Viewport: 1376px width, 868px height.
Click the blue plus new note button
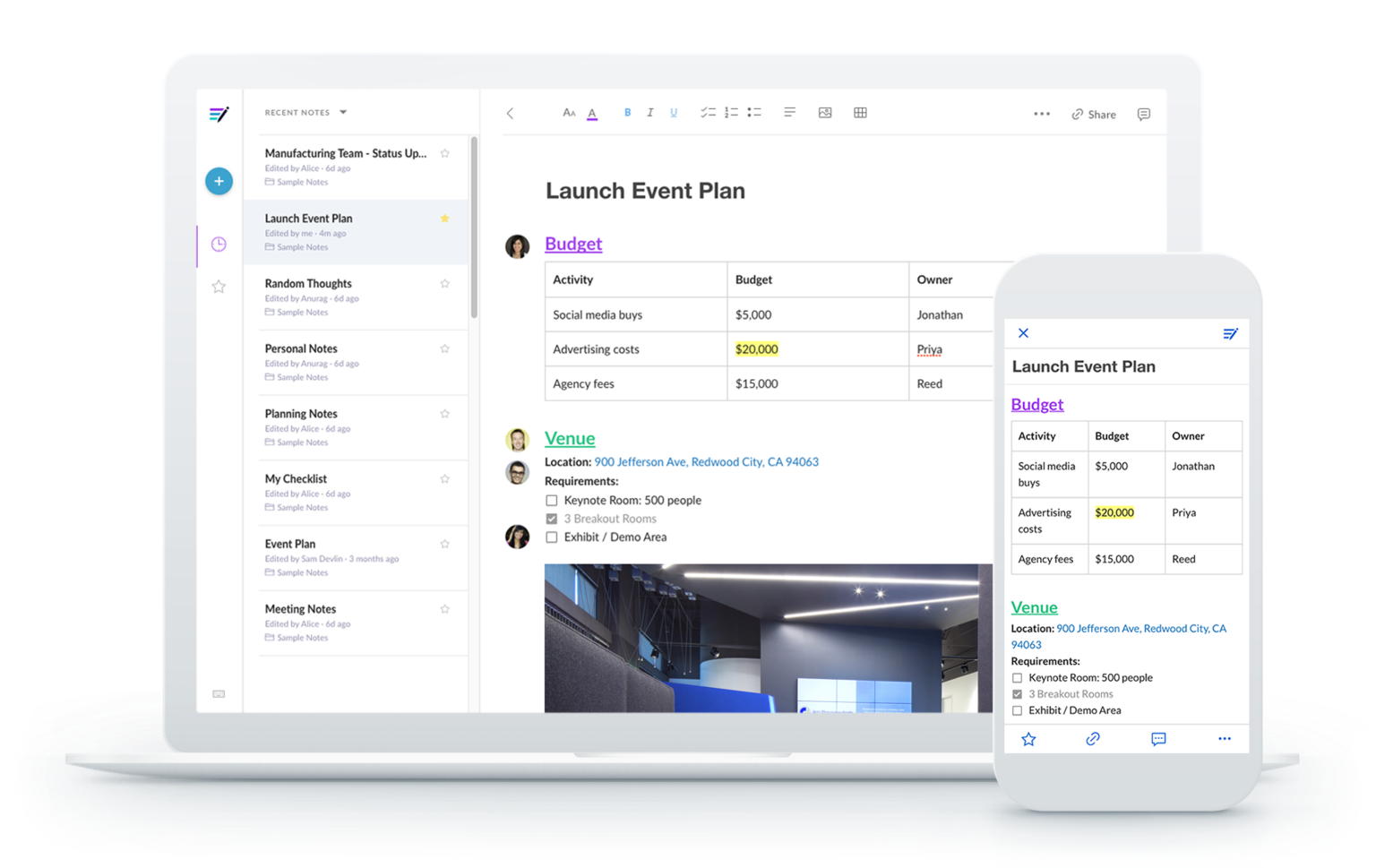pyautogui.click(x=219, y=181)
